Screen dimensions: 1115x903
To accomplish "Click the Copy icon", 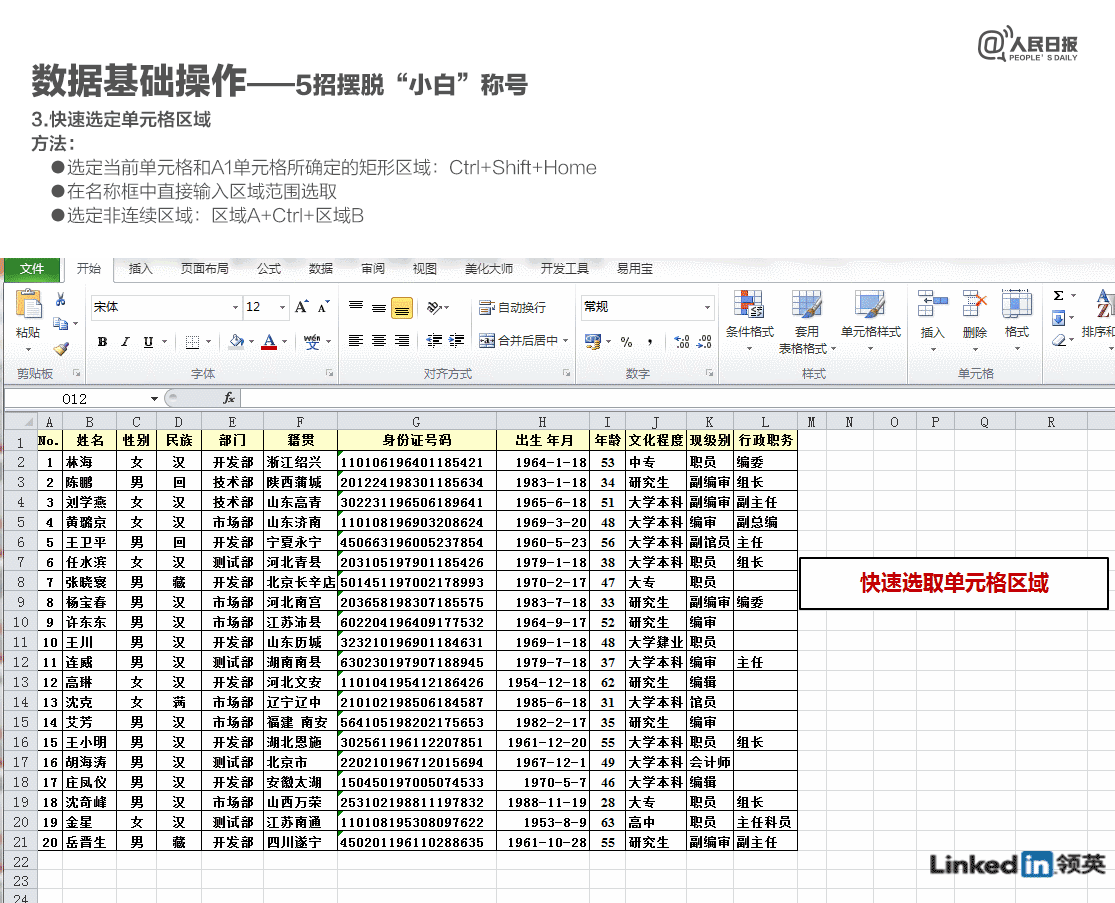I will [61, 324].
